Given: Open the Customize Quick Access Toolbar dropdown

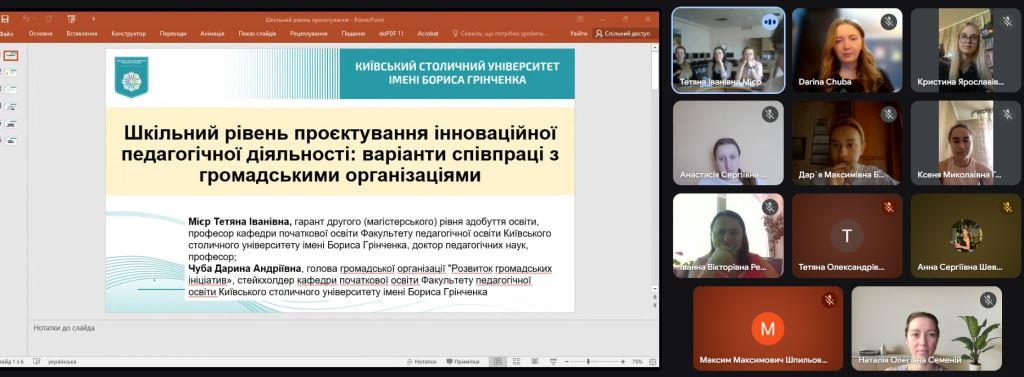Looking at the screenshot, I should [93, 20].
